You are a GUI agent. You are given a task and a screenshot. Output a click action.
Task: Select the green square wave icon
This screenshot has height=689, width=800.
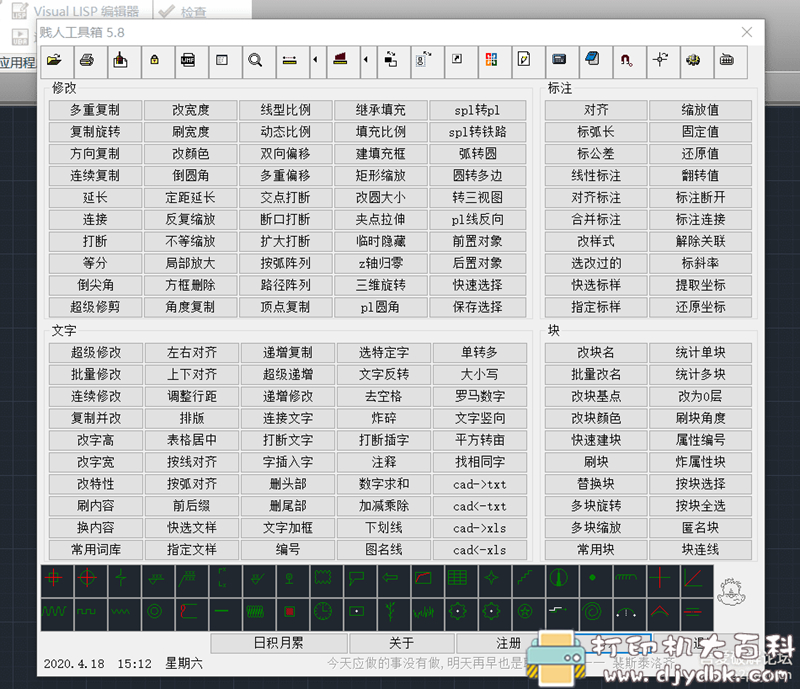click(90, 614)
